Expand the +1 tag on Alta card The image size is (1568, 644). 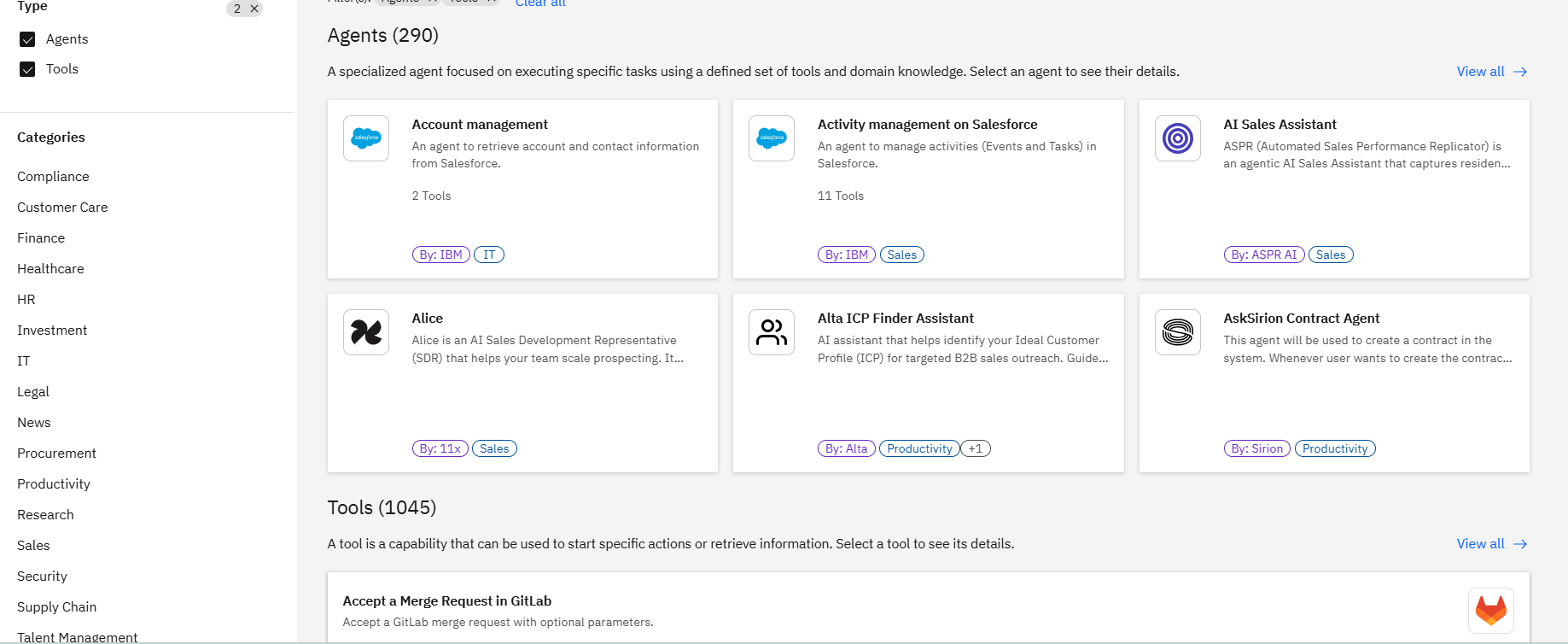(976, 448)
